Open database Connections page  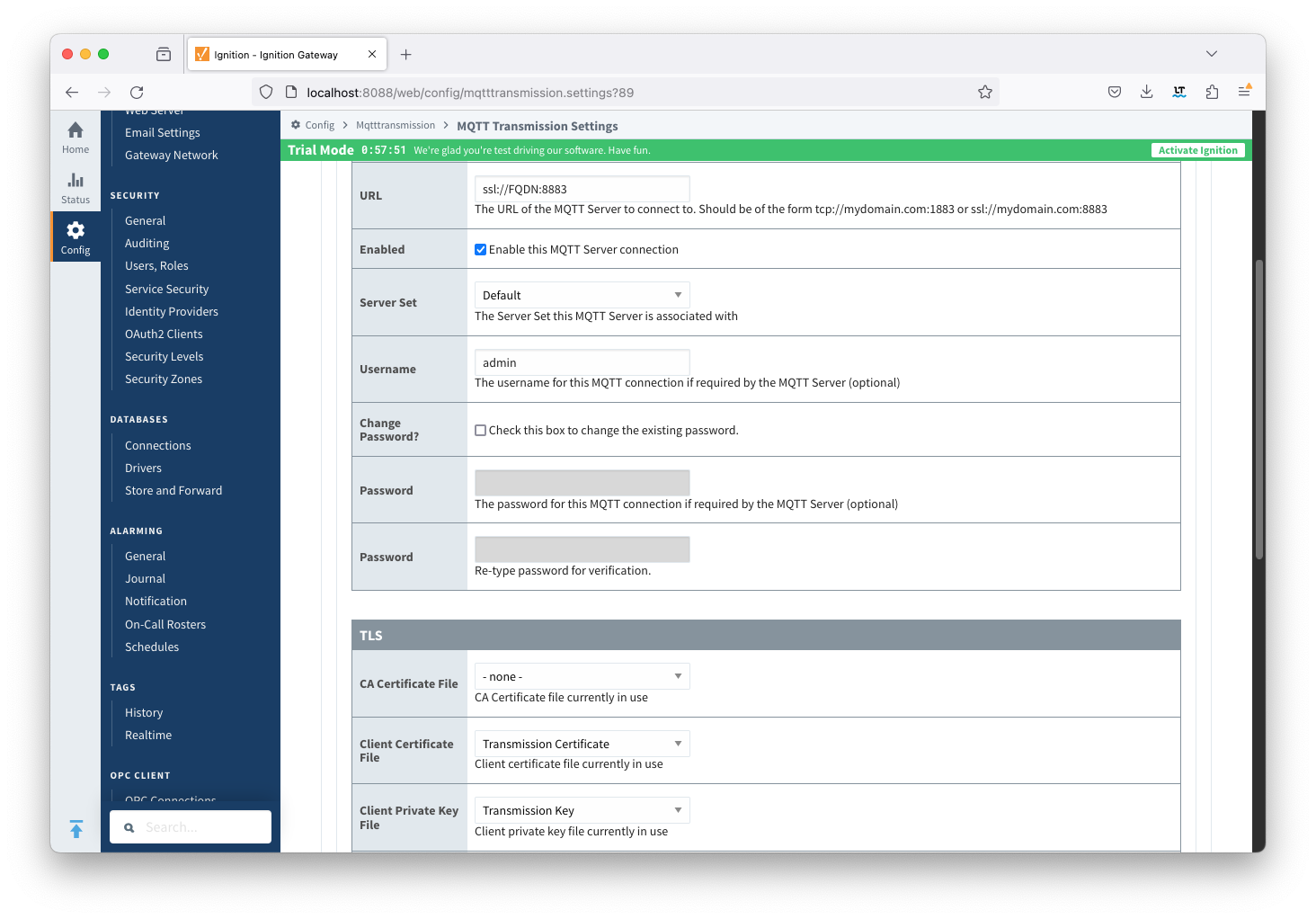click(158, 445)
